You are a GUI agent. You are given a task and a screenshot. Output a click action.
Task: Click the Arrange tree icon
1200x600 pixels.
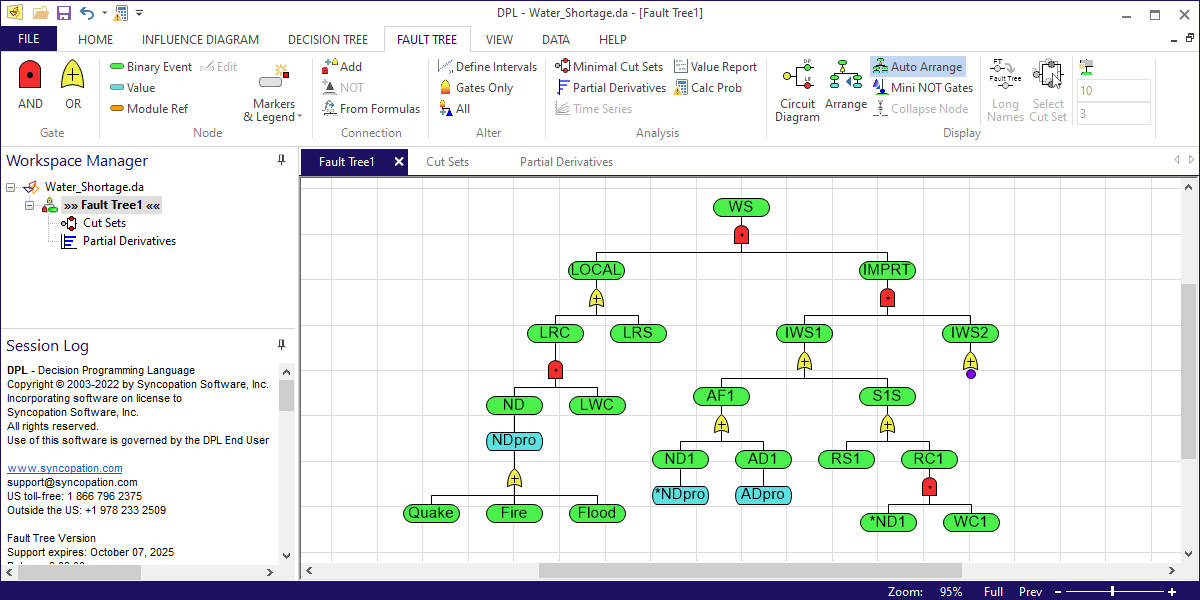846,89
